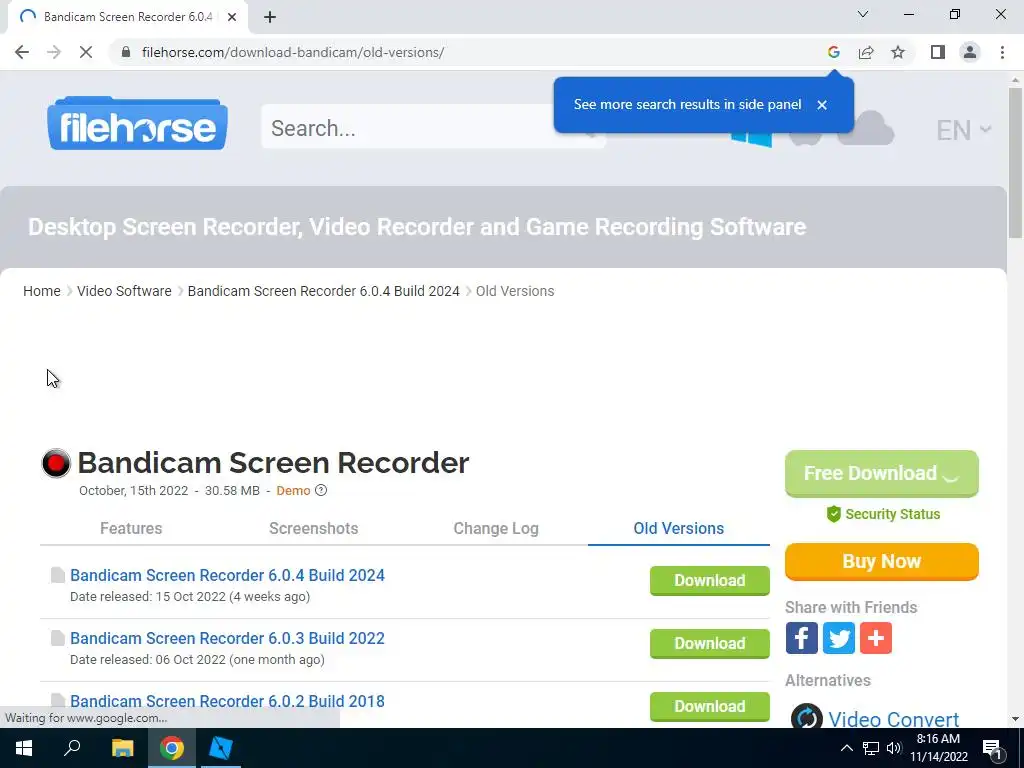Share on Twitter

[839, 638]
